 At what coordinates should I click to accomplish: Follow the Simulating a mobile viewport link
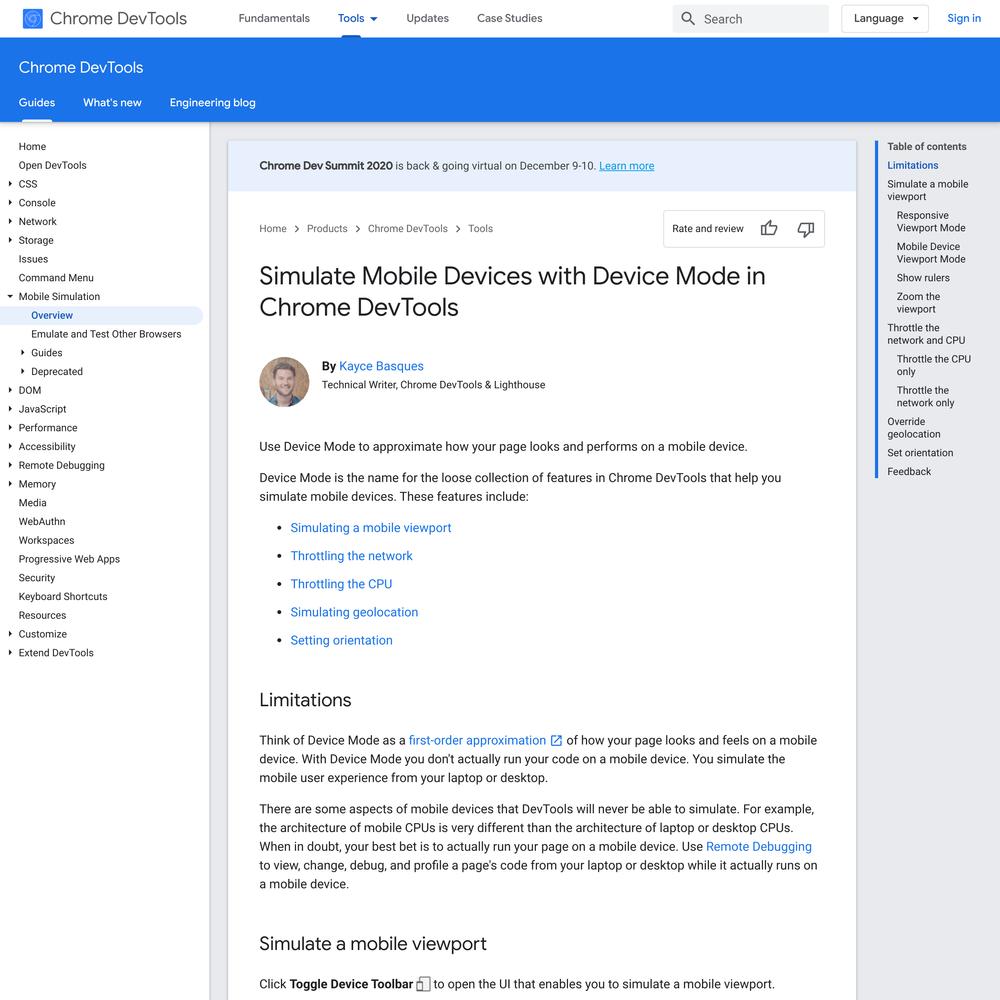point(371,528)
